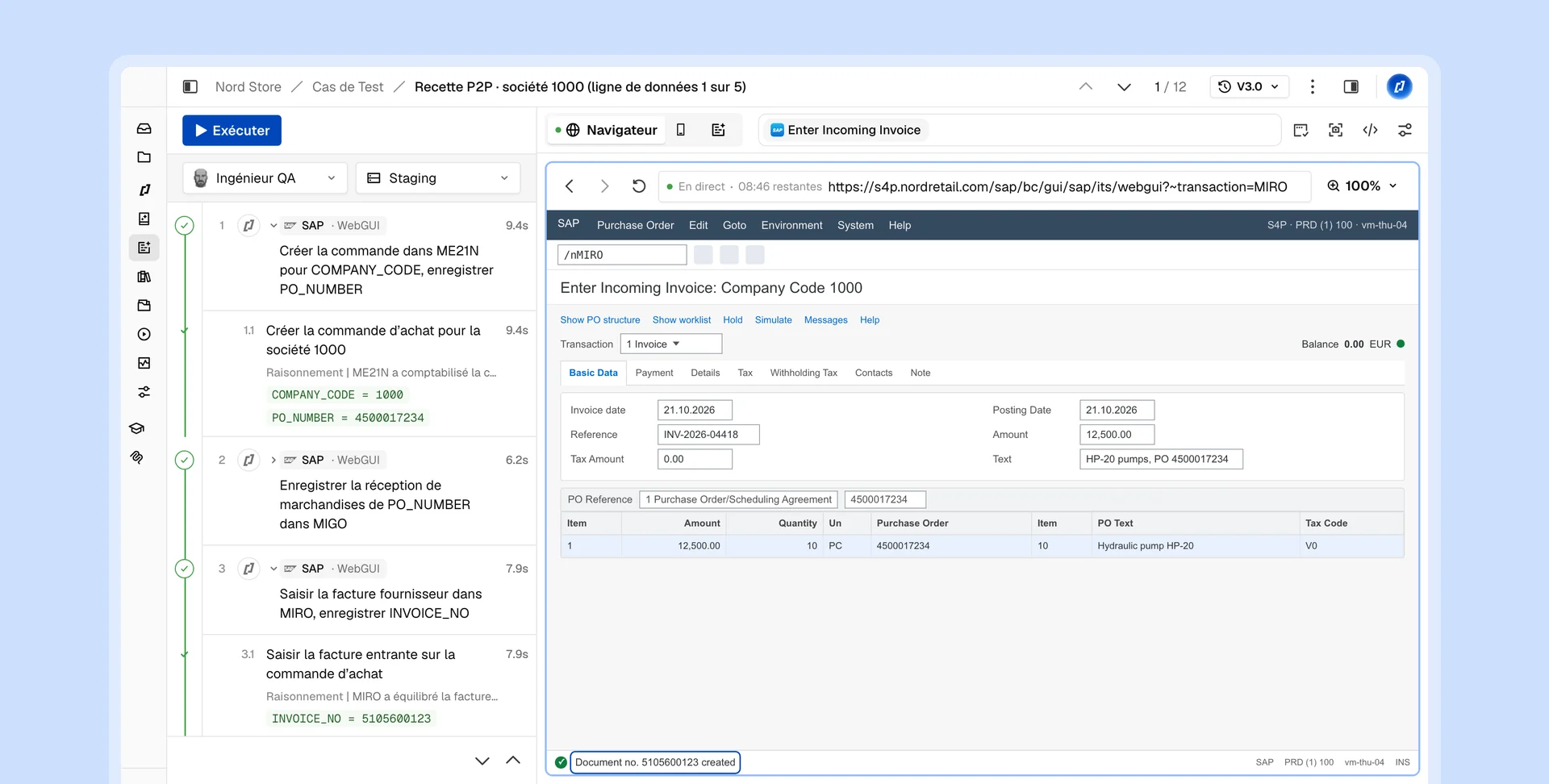Open the code view icon

pyautogui.click(x=1370, y=130)
